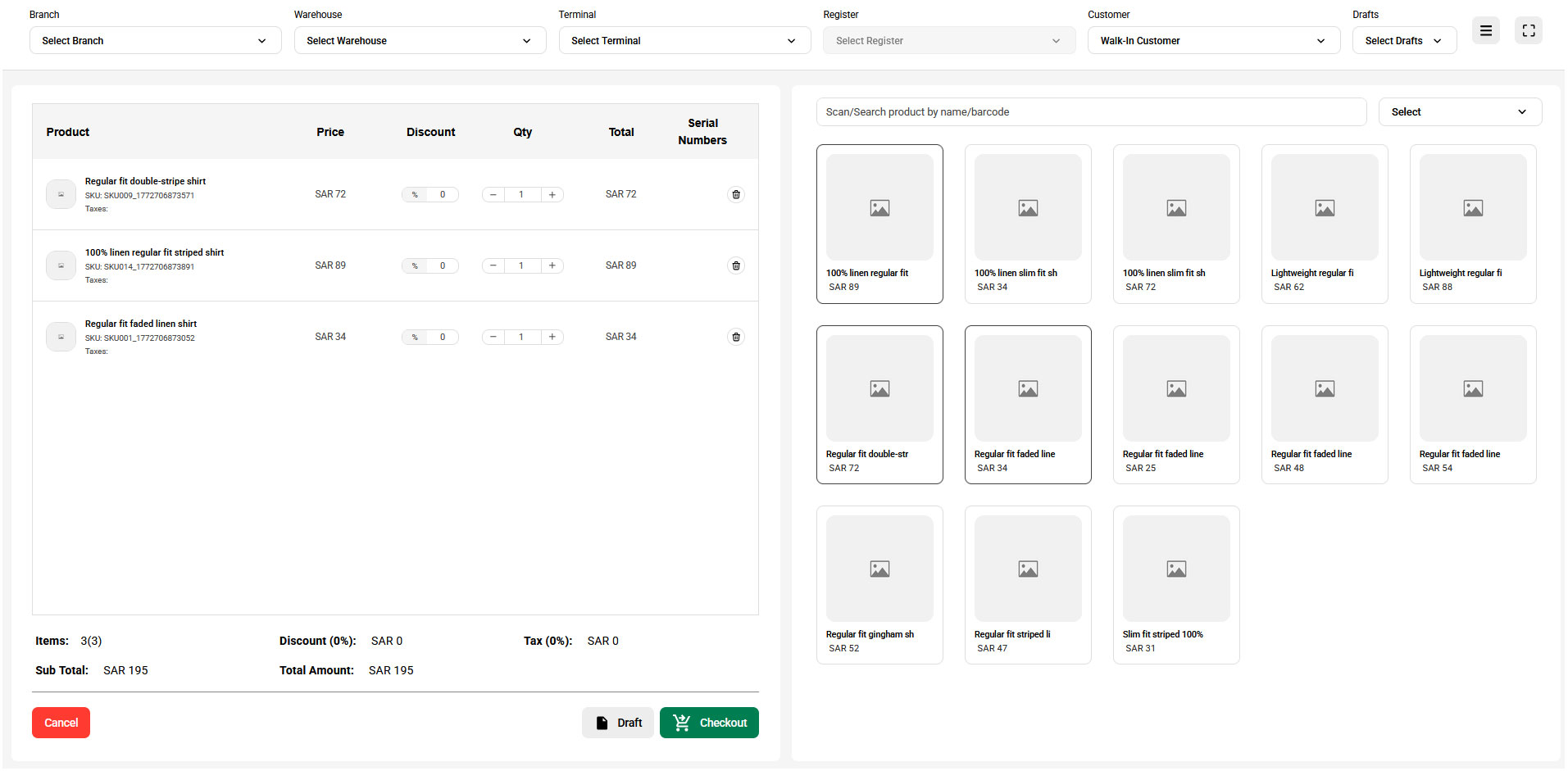The width and height of the screenshot is (1568, 771).
Task: Increase quantity of Regular fit double-stripe shirt
Action: point(552,195)
